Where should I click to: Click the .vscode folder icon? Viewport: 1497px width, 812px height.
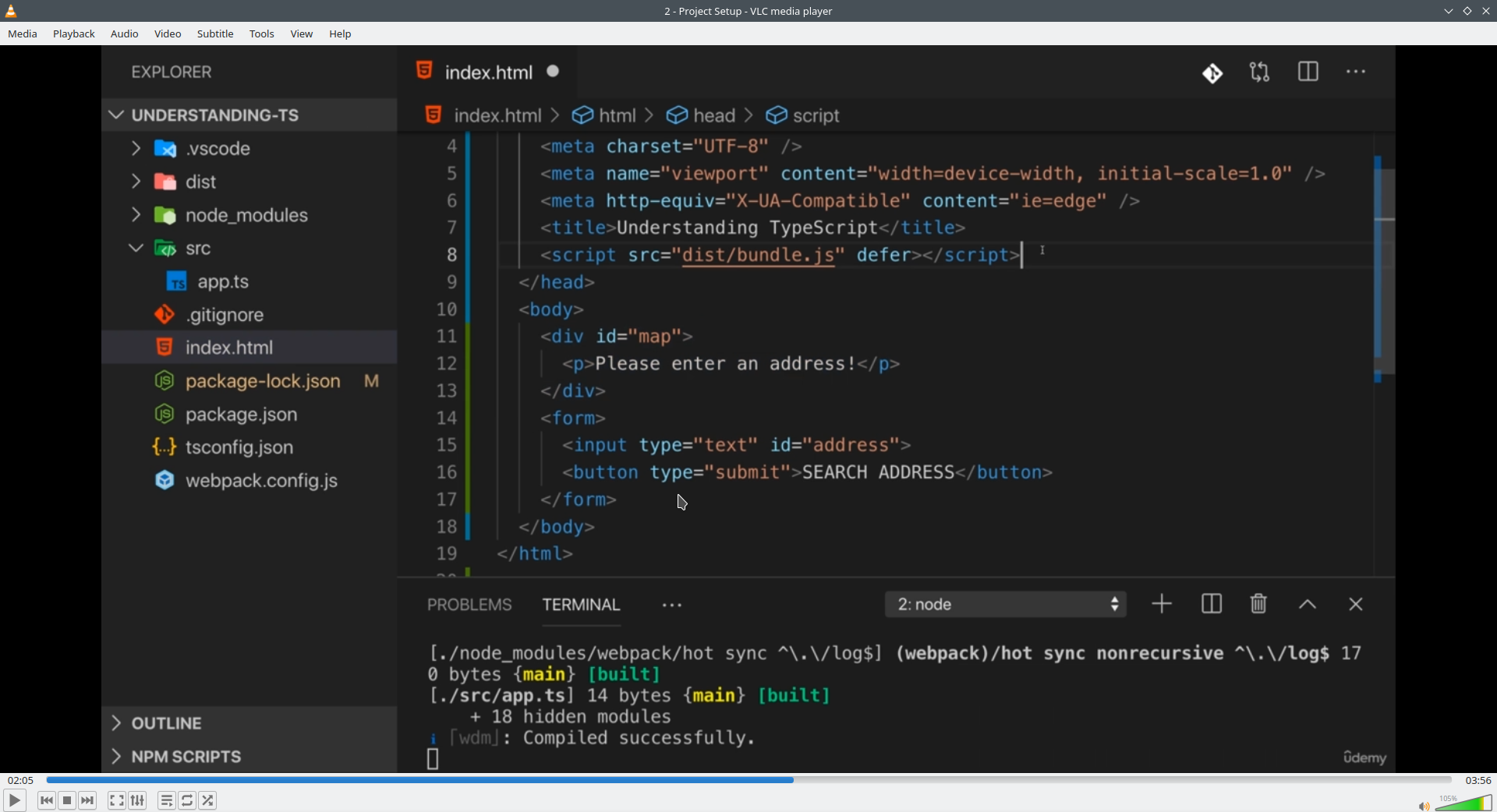tap(165, 148)
